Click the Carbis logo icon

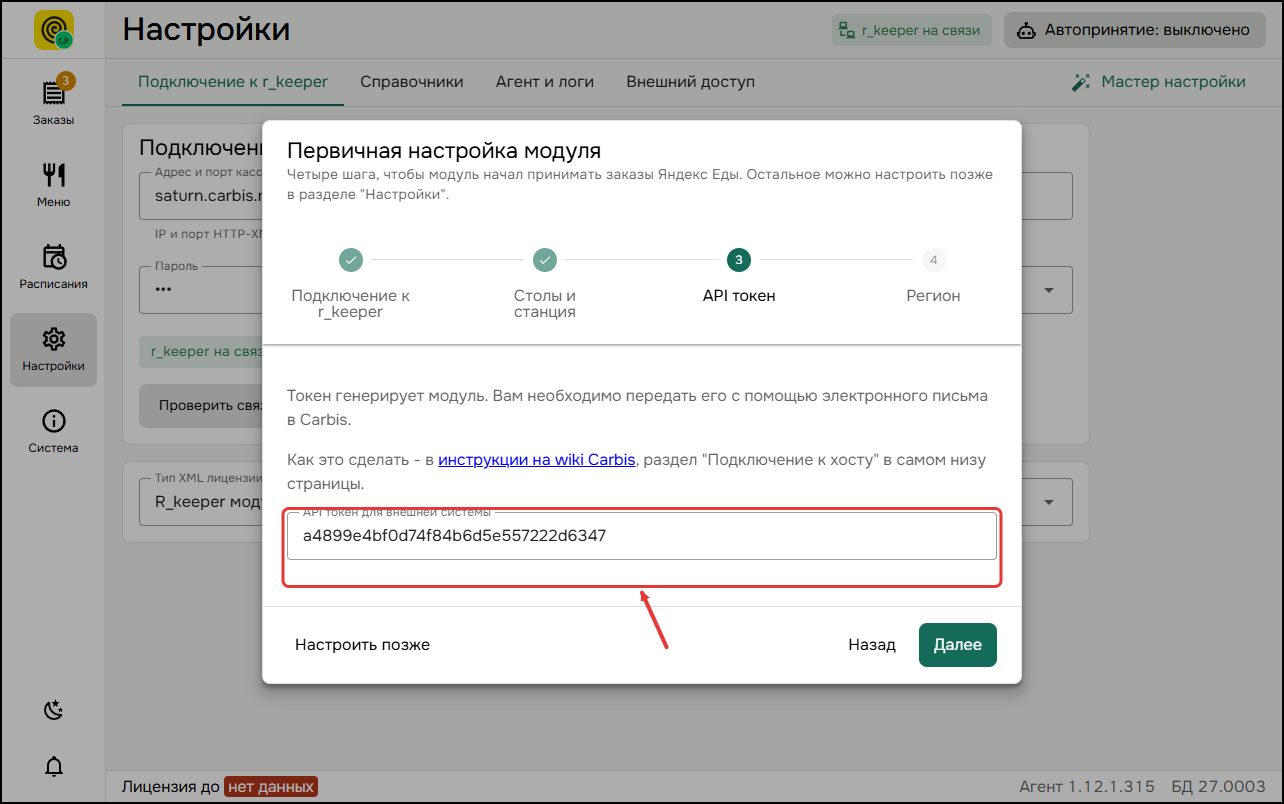[x=53, y=30]
